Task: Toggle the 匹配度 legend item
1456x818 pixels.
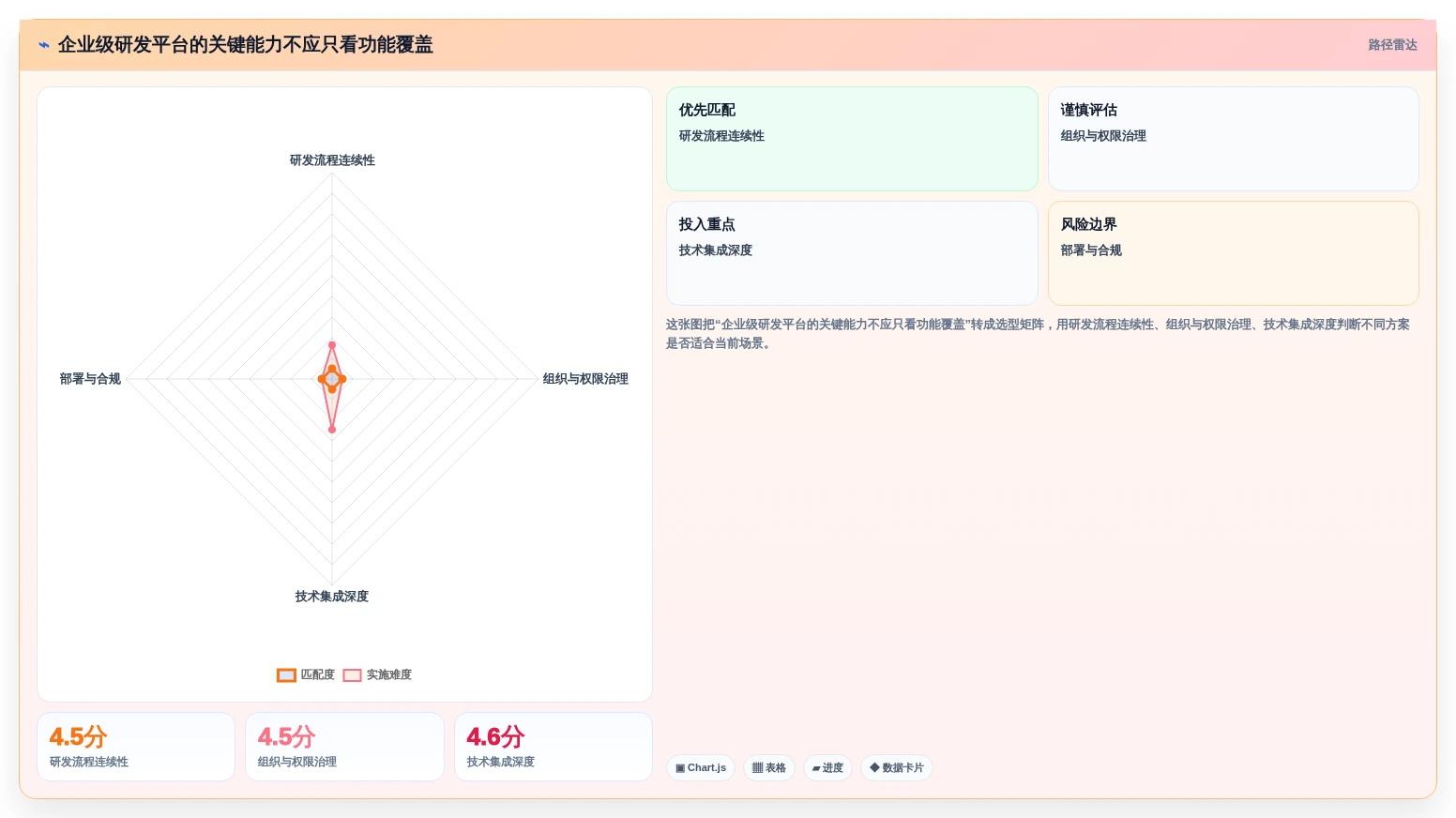Action: pyautogui.click(x=306, y=674)
